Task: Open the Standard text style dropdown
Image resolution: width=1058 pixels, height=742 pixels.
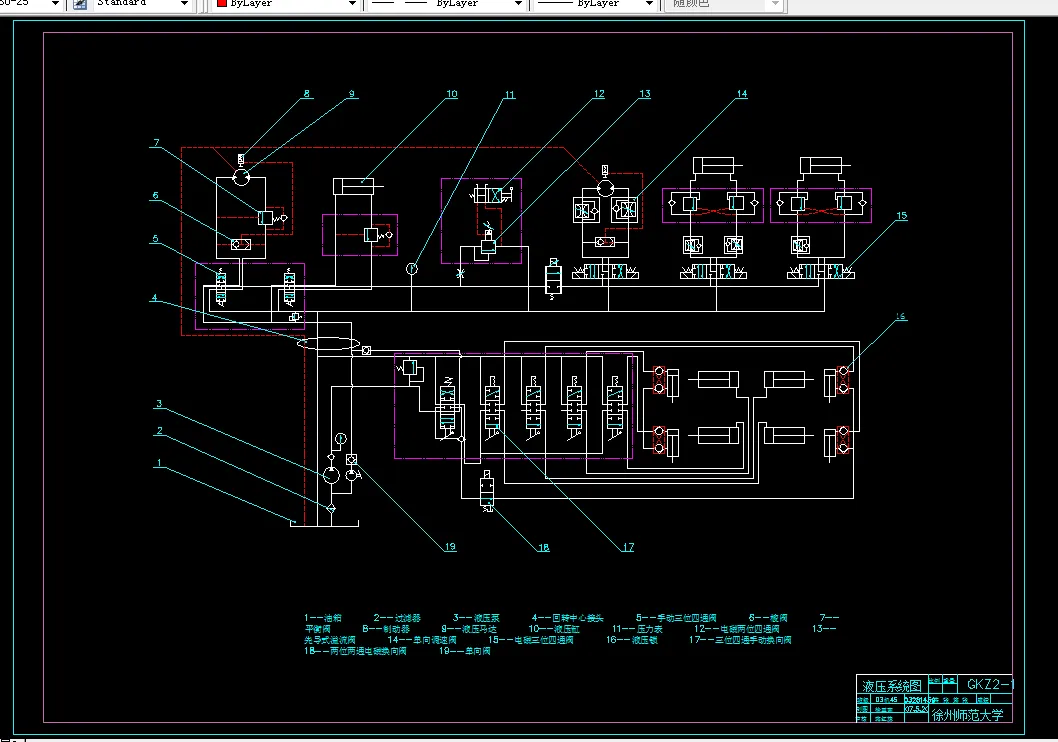Action: click(184, 3)
